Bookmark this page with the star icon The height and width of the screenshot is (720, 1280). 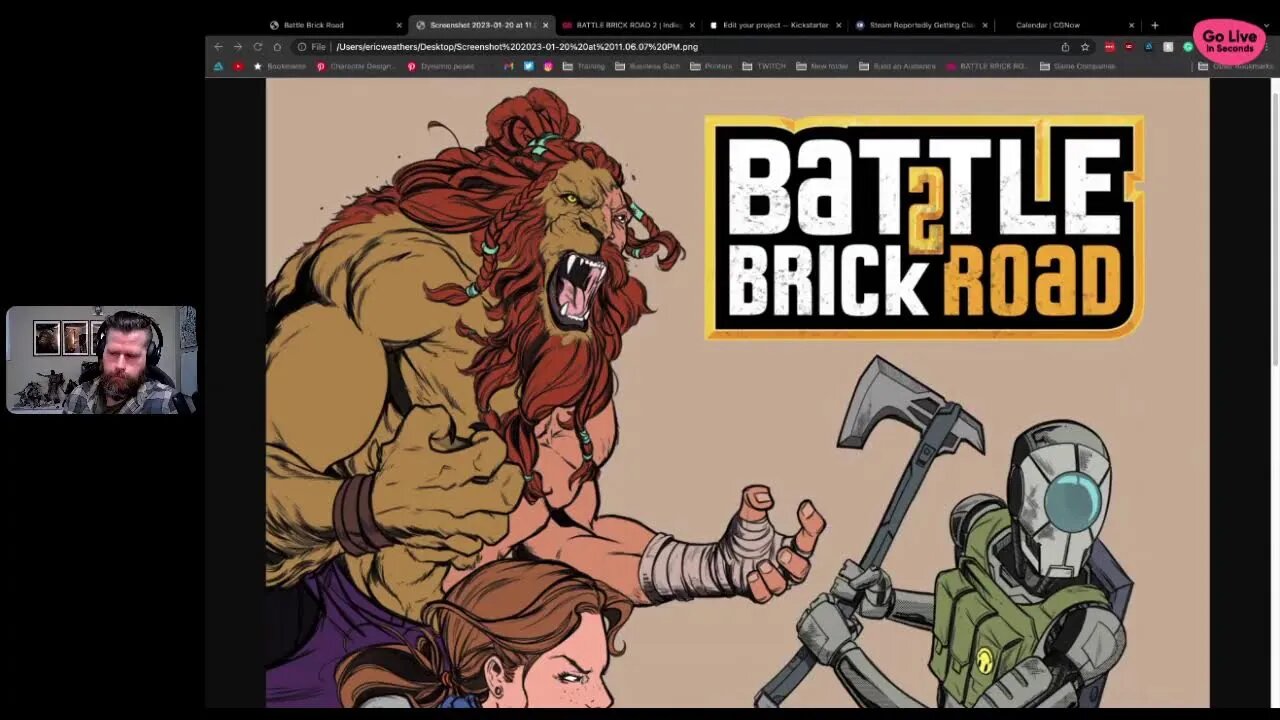tap(1085, 47)
